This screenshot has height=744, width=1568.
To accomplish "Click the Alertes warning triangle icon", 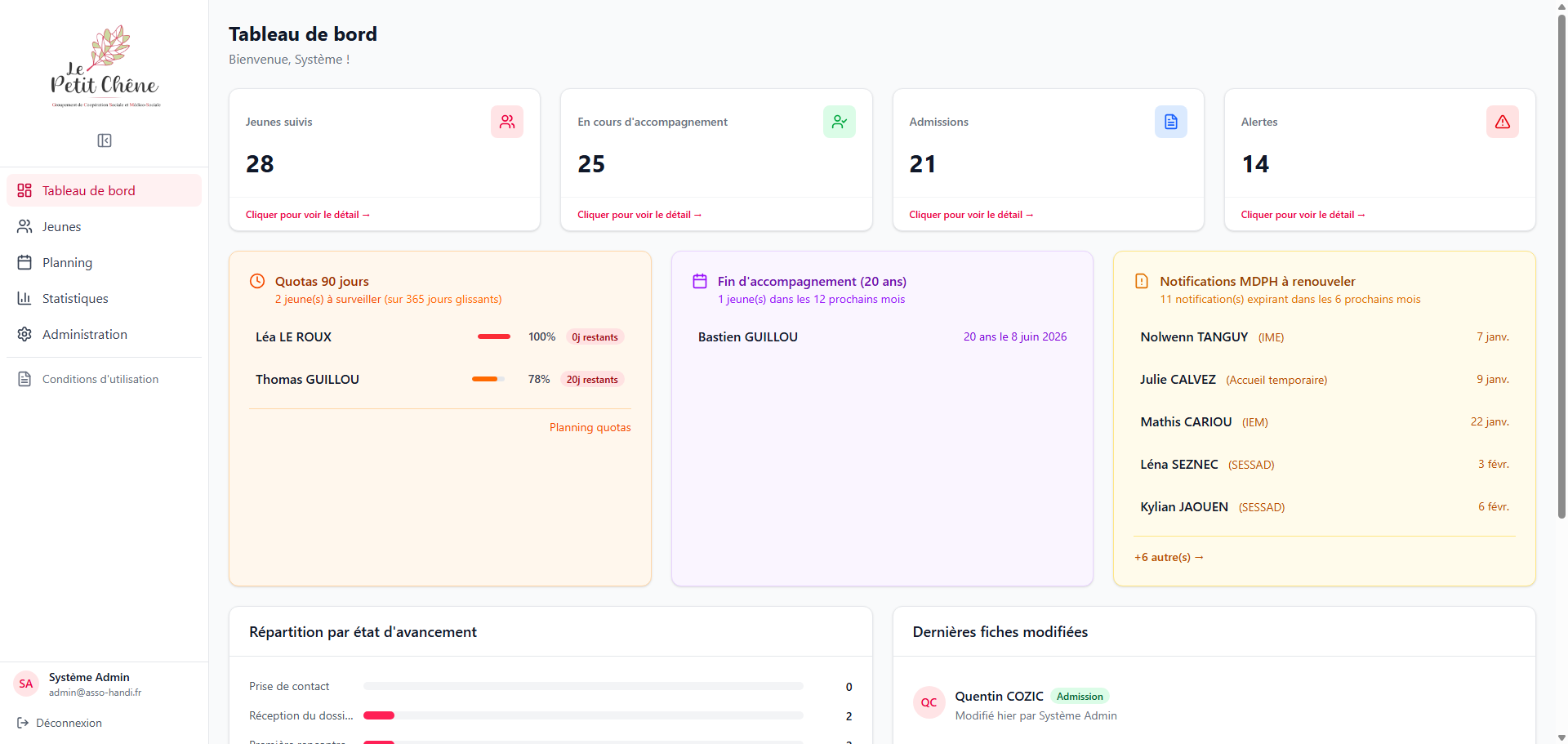I will click(x=1503, y=122).
